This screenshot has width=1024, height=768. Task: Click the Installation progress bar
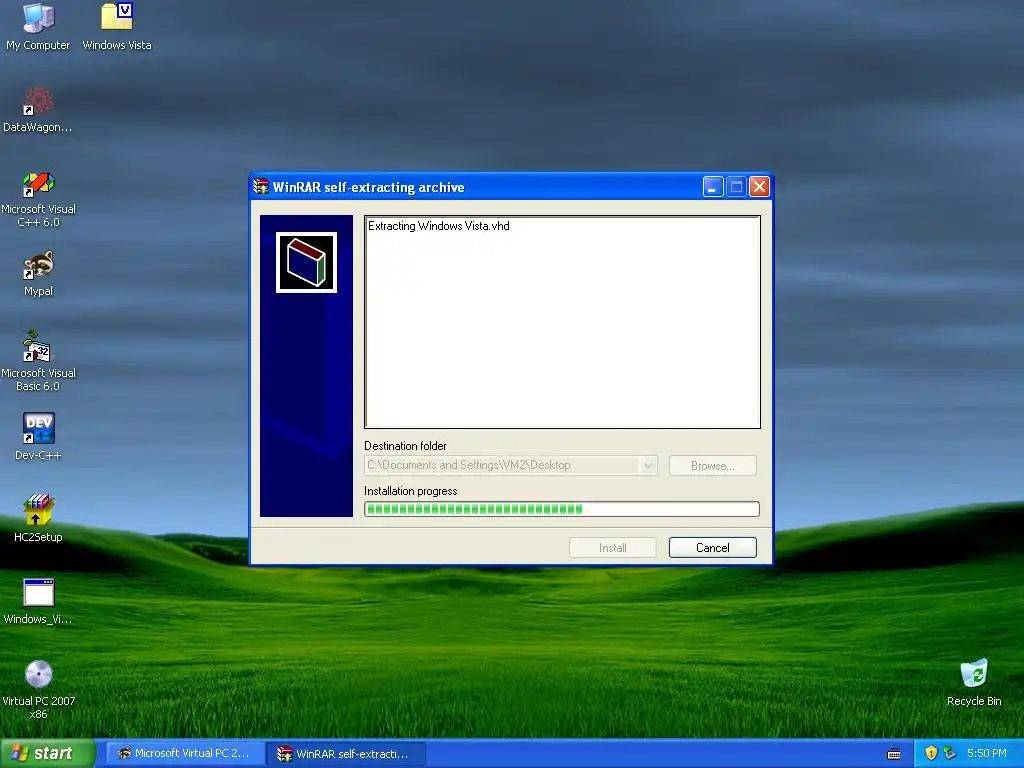tap(562, 509)
